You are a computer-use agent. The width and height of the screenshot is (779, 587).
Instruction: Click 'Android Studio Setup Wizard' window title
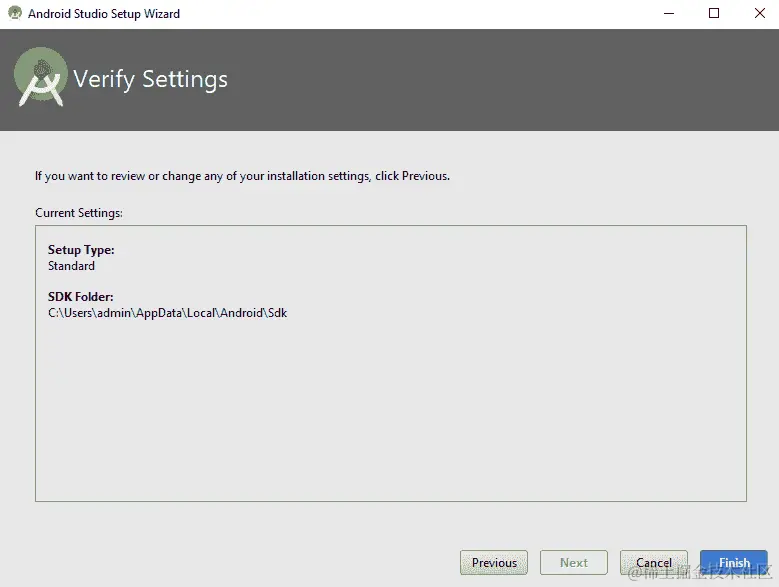[104, 13]
